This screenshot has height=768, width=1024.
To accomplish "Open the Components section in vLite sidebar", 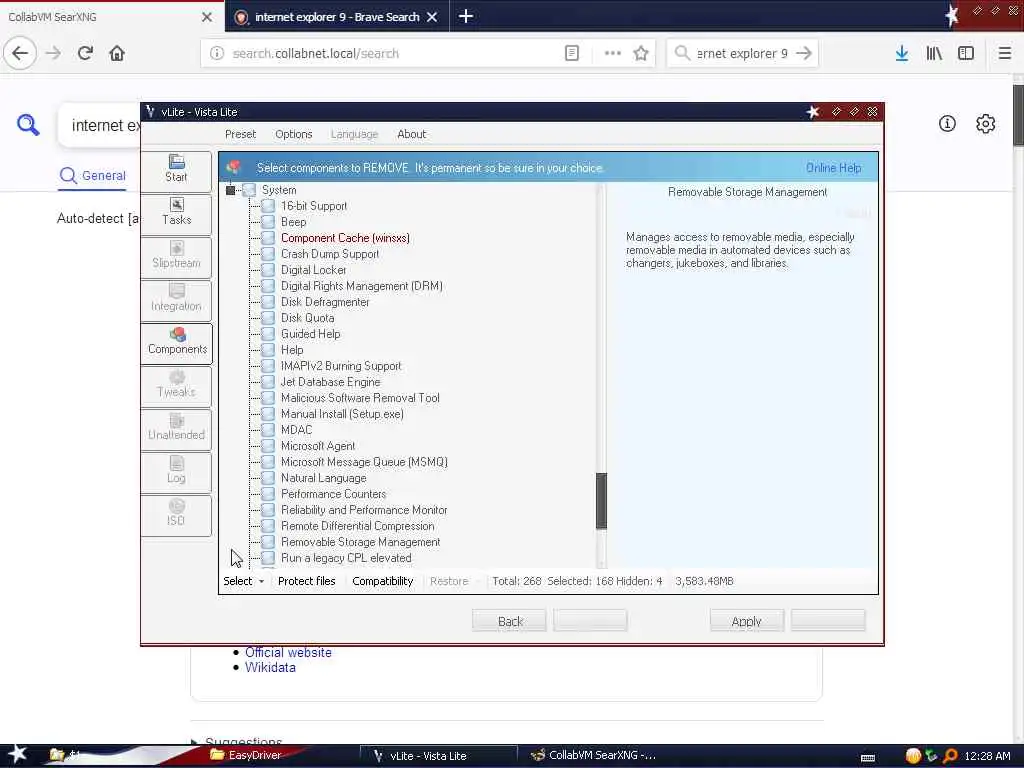I will tap(176, 342).
